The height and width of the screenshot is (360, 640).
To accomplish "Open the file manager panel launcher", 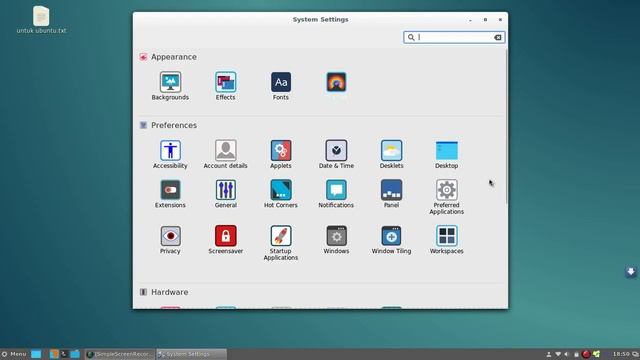I will coord(75,354).
